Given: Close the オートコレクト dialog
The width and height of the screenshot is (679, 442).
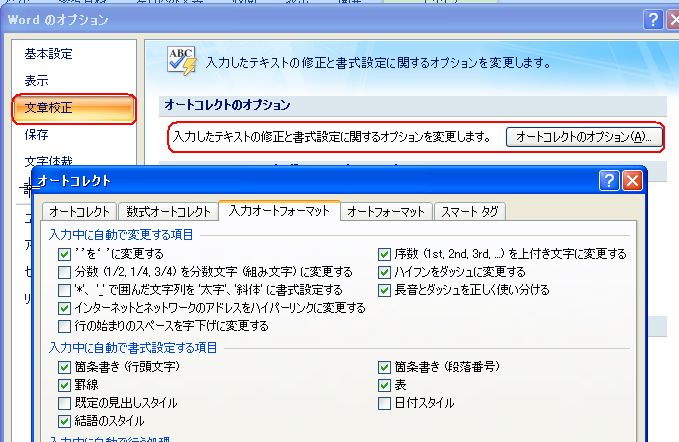Looking at the screenshot, I should click(632, 180).
